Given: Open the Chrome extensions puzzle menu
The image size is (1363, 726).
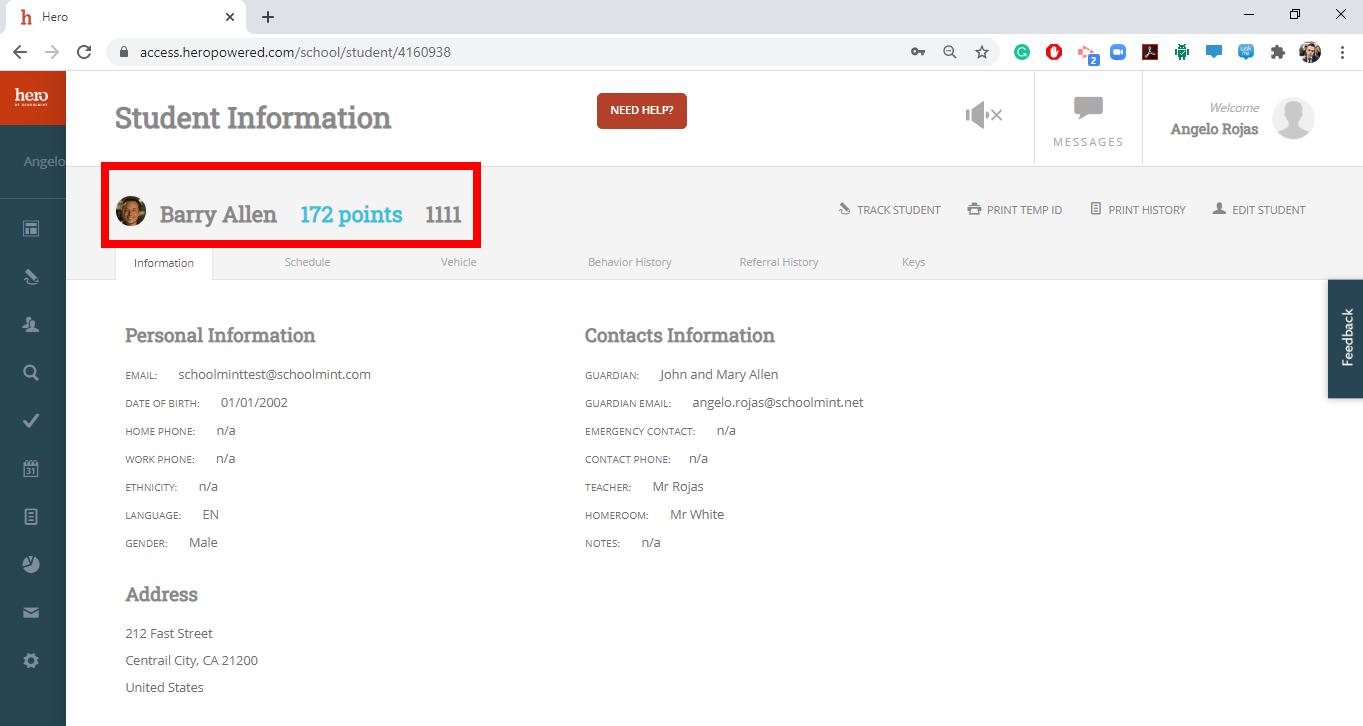Looking at the screenshot, I should click(1277, 52).
